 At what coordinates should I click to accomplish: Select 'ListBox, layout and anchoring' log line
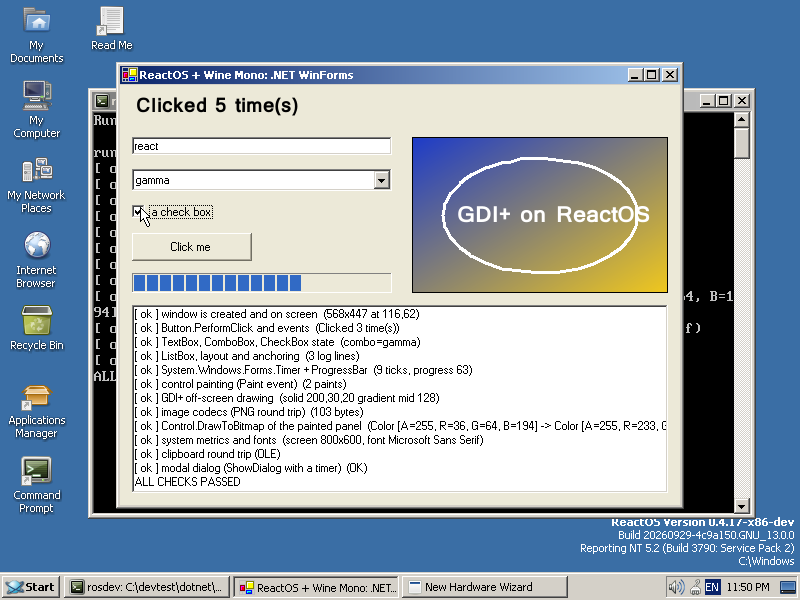pyautogui.click(x=399, y=356)
